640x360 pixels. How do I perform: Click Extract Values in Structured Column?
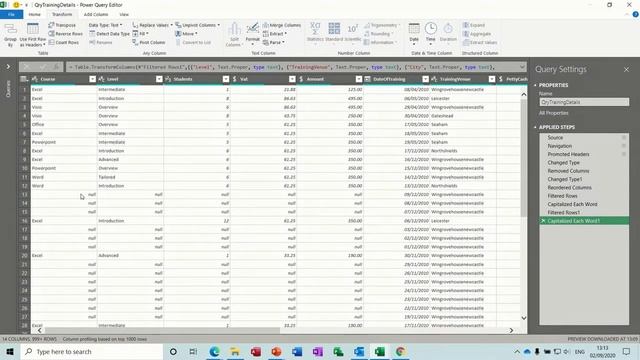point(480,42)
